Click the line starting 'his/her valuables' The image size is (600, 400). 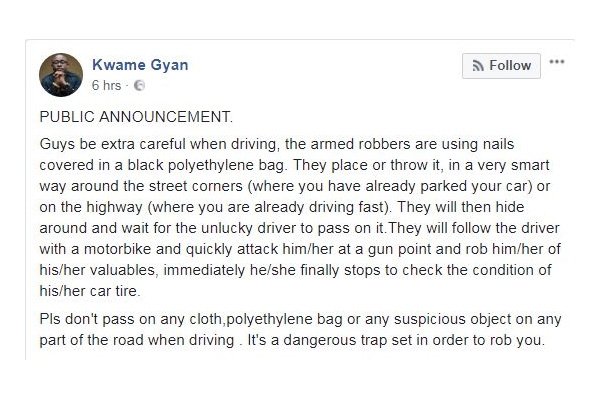(x=295, y=270)
